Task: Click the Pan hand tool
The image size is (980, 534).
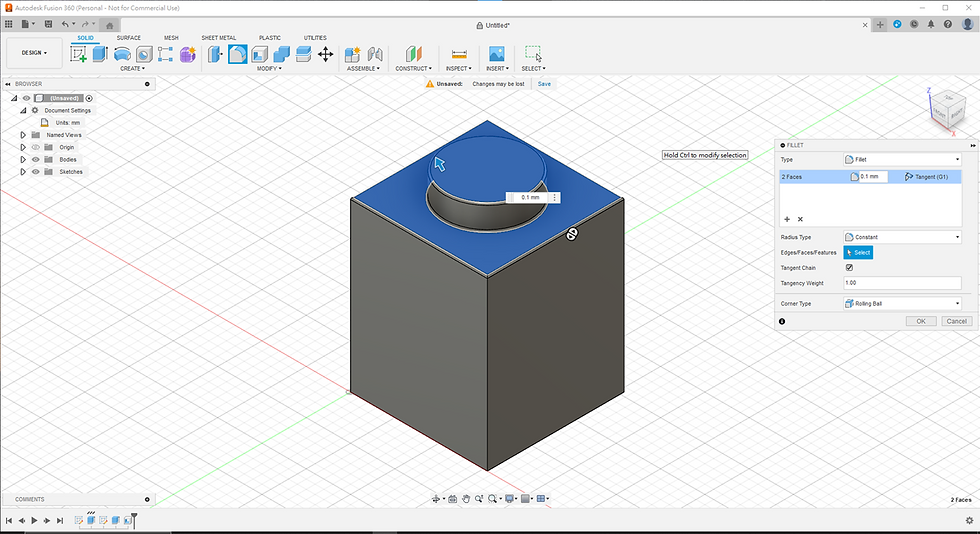Action: click(466, 499)
